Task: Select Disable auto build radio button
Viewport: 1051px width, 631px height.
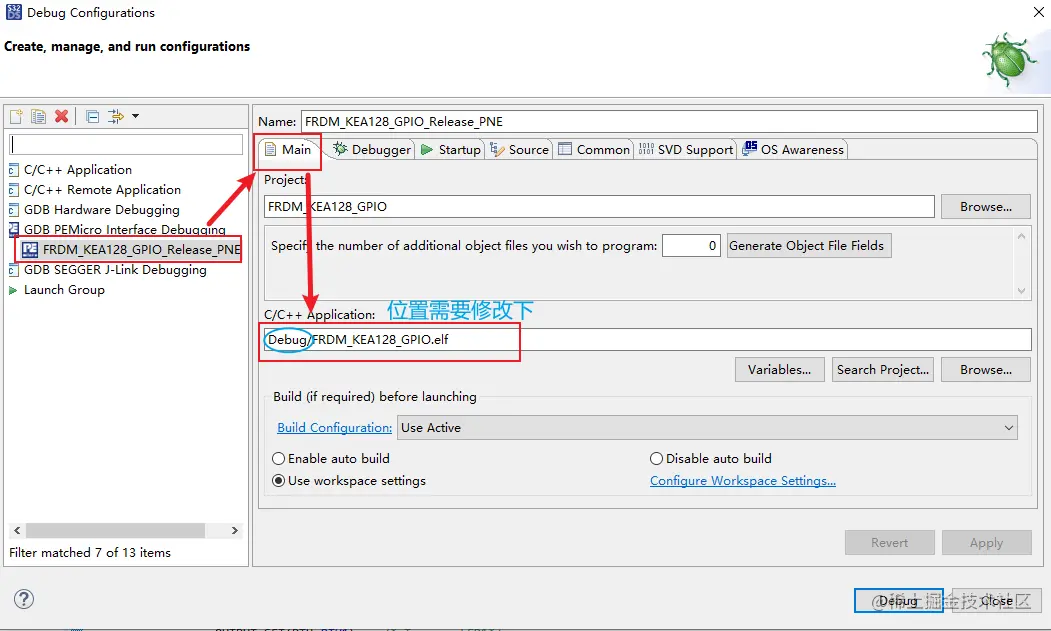Action: (x=656, y=459)
